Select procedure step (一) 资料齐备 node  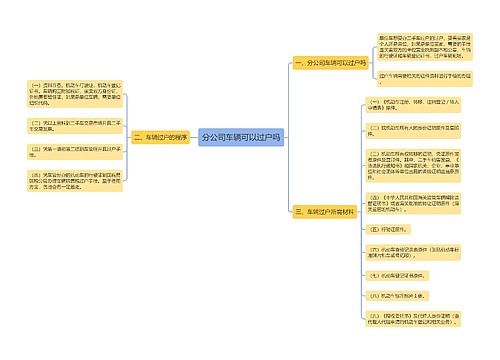tap(75, 94)
